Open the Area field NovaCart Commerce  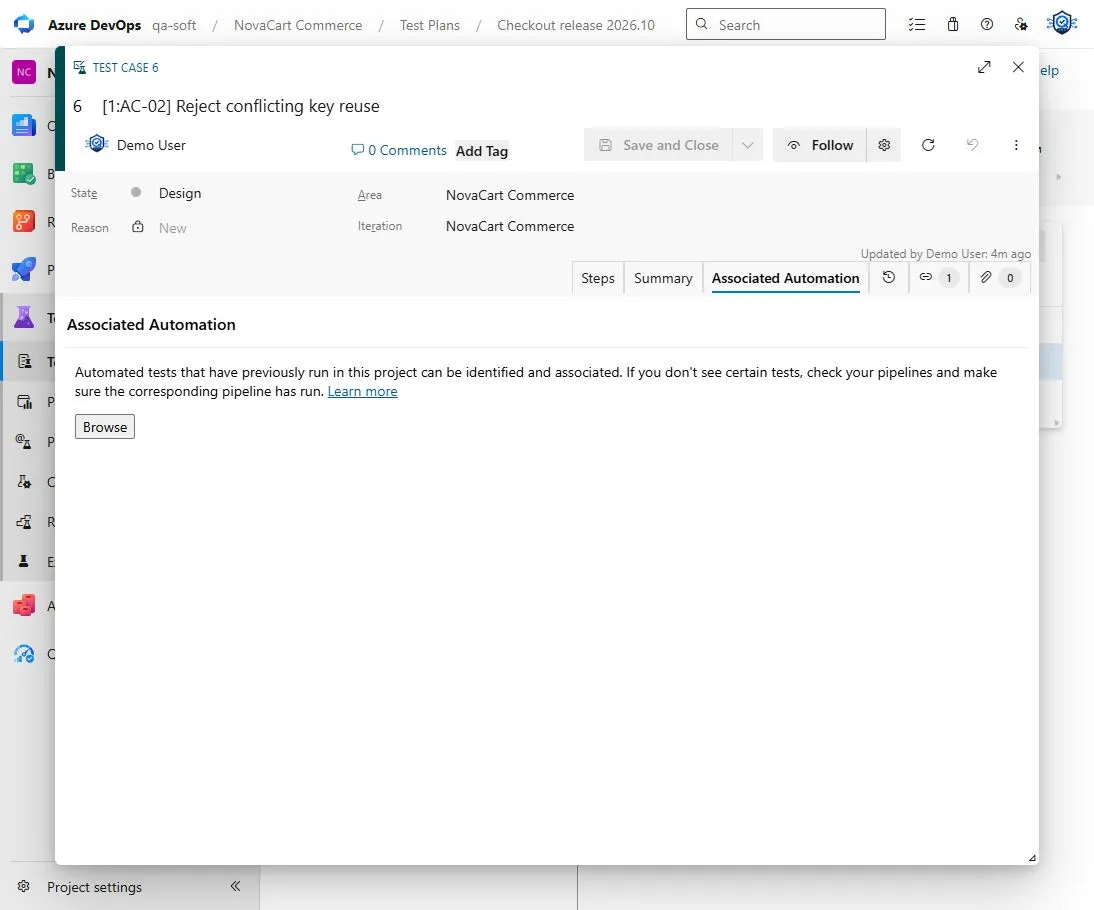click(x=510, y=195)
